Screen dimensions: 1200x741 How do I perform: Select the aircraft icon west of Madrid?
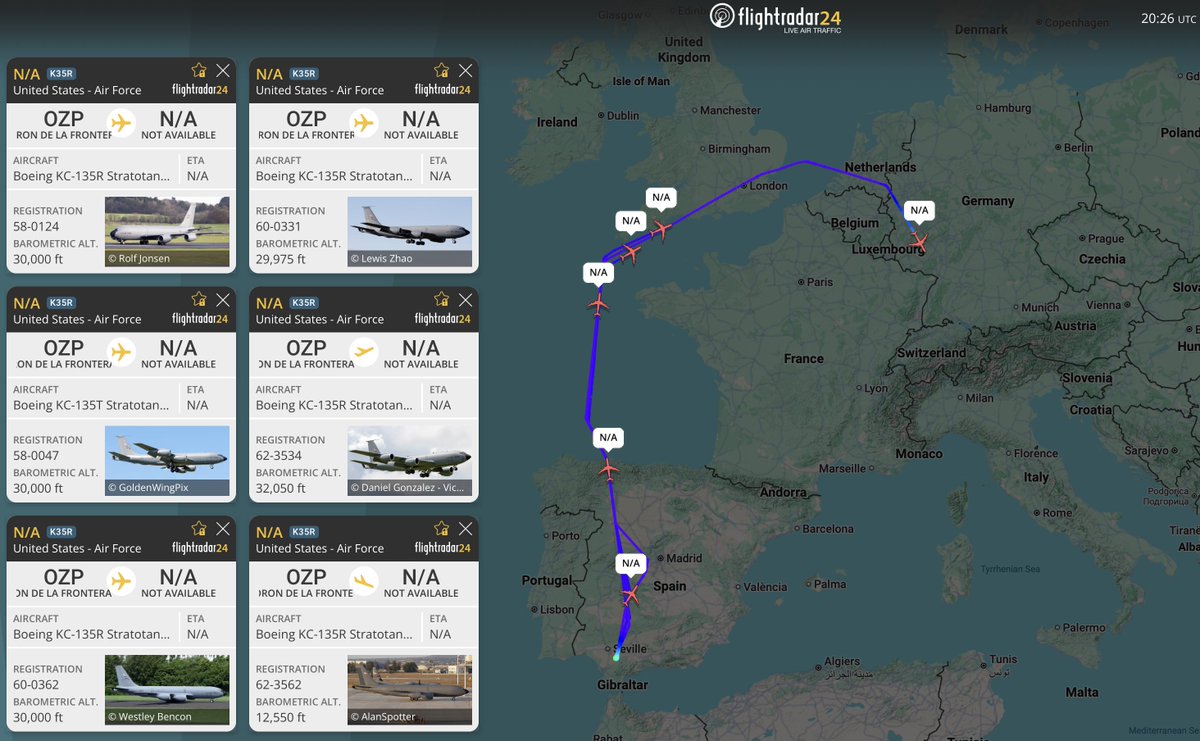point(630,595)
